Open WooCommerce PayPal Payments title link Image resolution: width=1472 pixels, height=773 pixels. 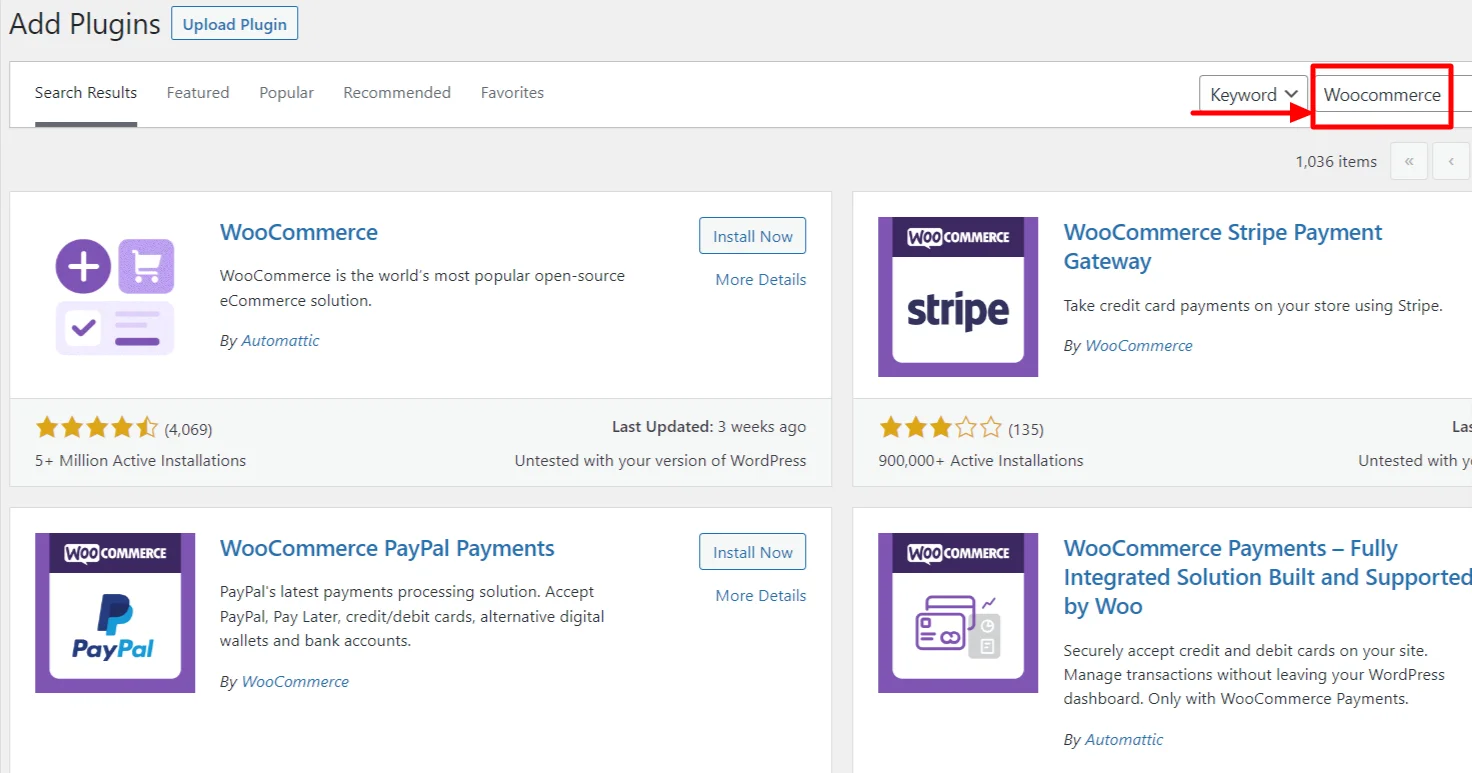point(387,548)
